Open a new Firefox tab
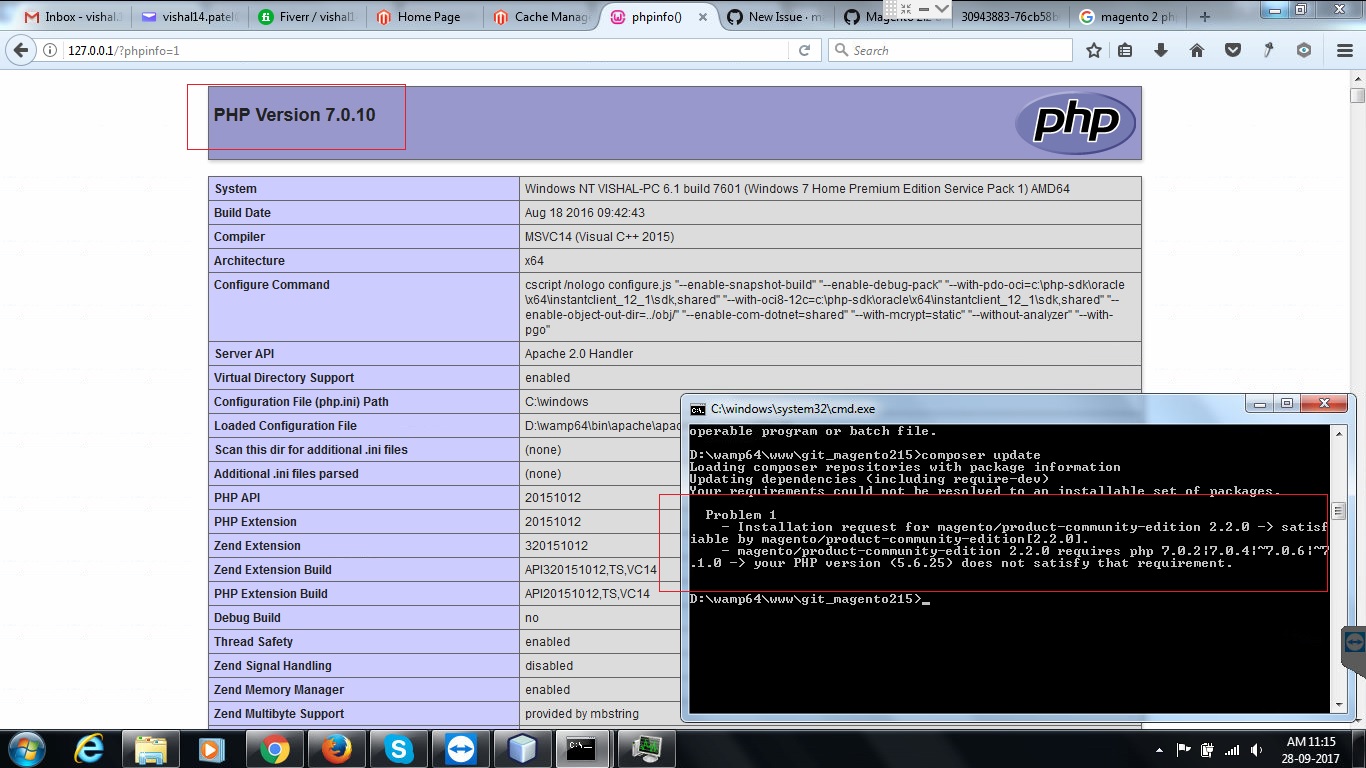 [x=1204, y=17]
